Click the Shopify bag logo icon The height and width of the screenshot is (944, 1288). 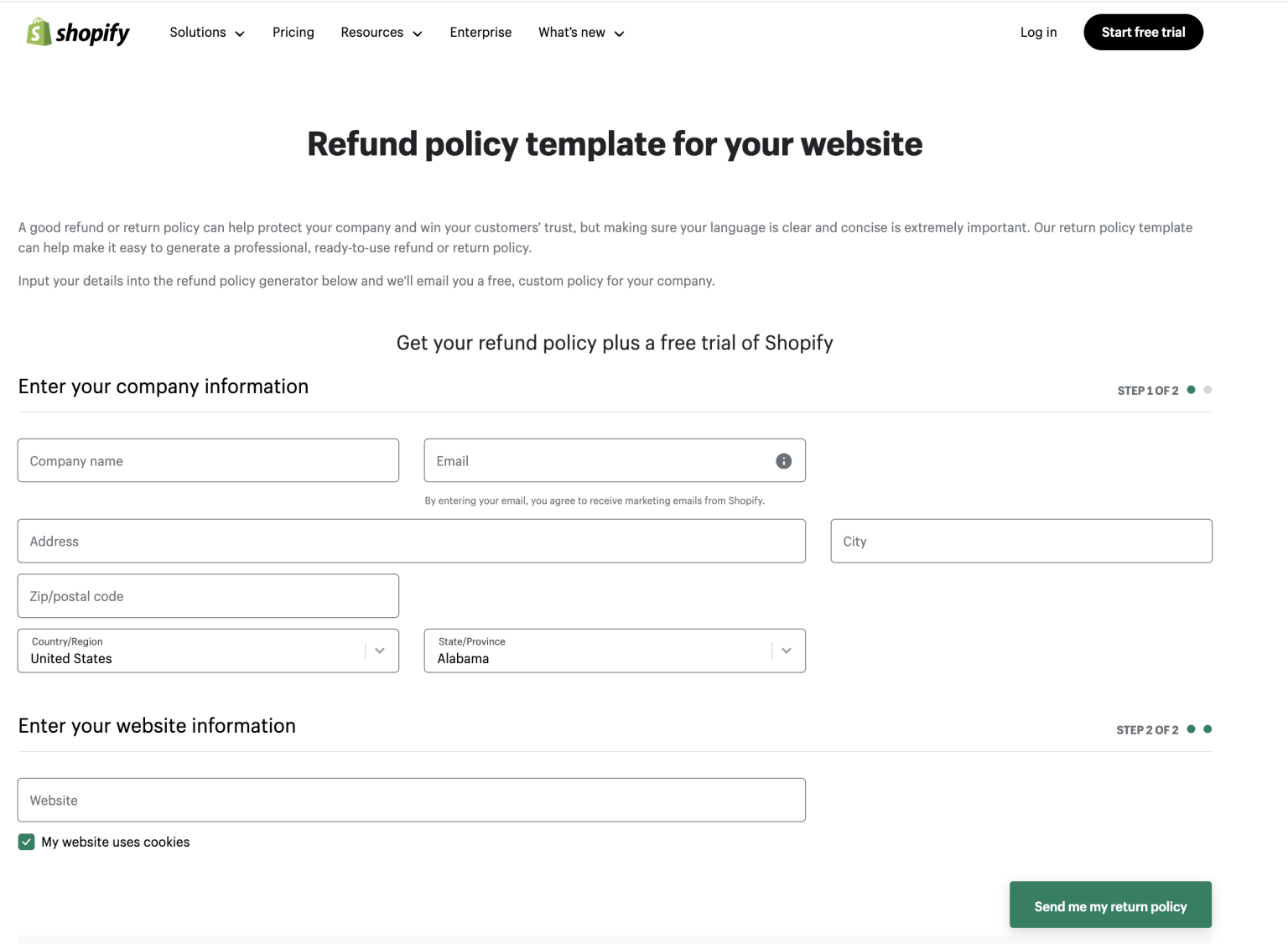pyautogui.click(x=37, y=32)
